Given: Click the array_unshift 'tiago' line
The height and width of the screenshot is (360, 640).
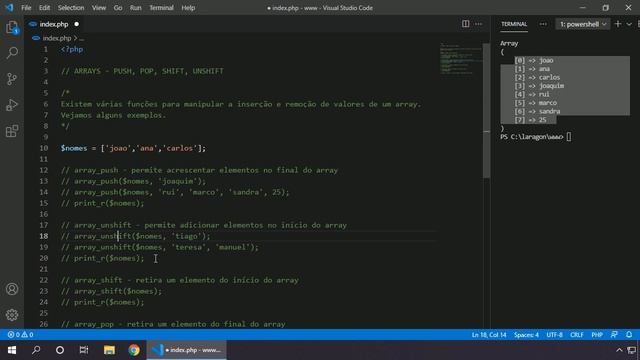Looking at the screenshot, I should click(x=136, y=236).
